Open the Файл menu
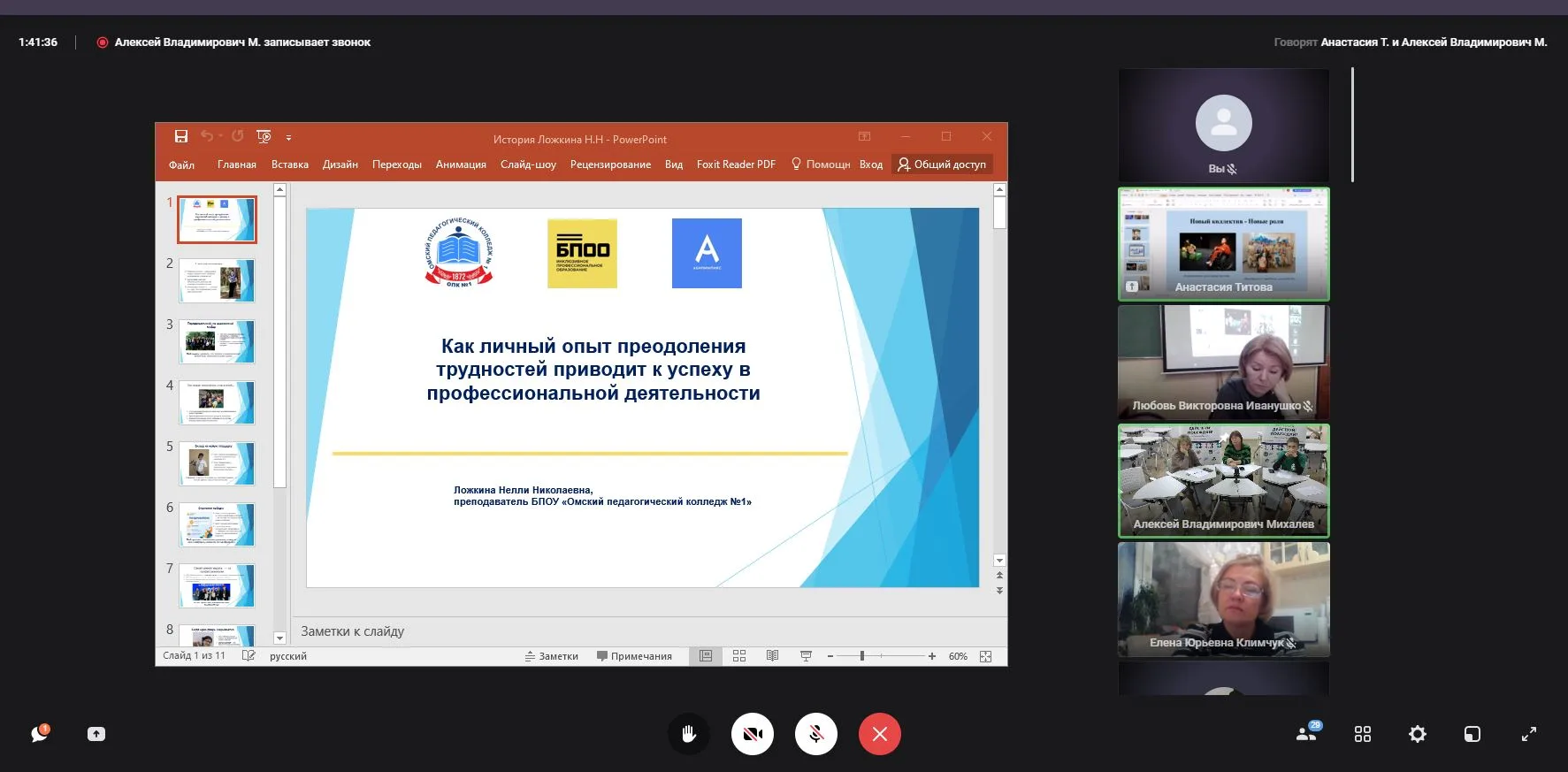The image size is (1568, 772). [x=181, y=164]
